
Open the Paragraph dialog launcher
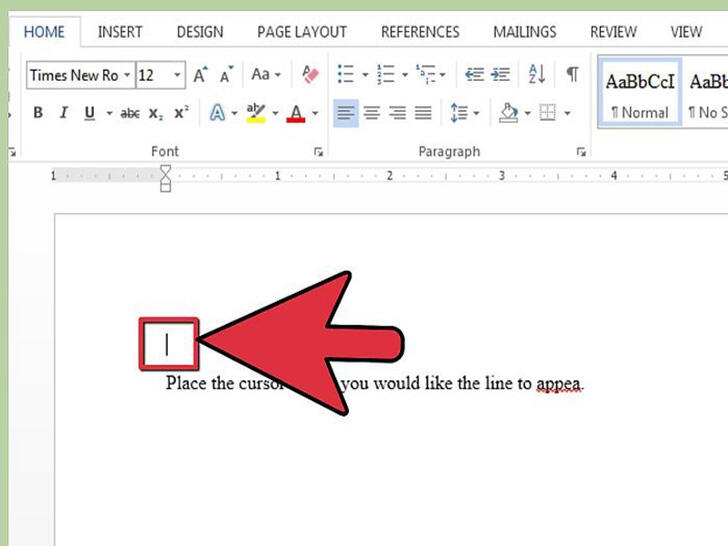[x=581, y=152]
